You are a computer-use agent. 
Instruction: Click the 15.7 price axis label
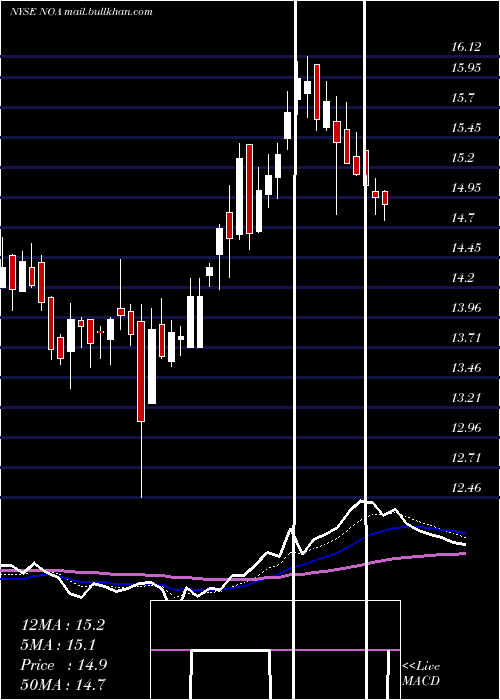(x=462, y=98)
